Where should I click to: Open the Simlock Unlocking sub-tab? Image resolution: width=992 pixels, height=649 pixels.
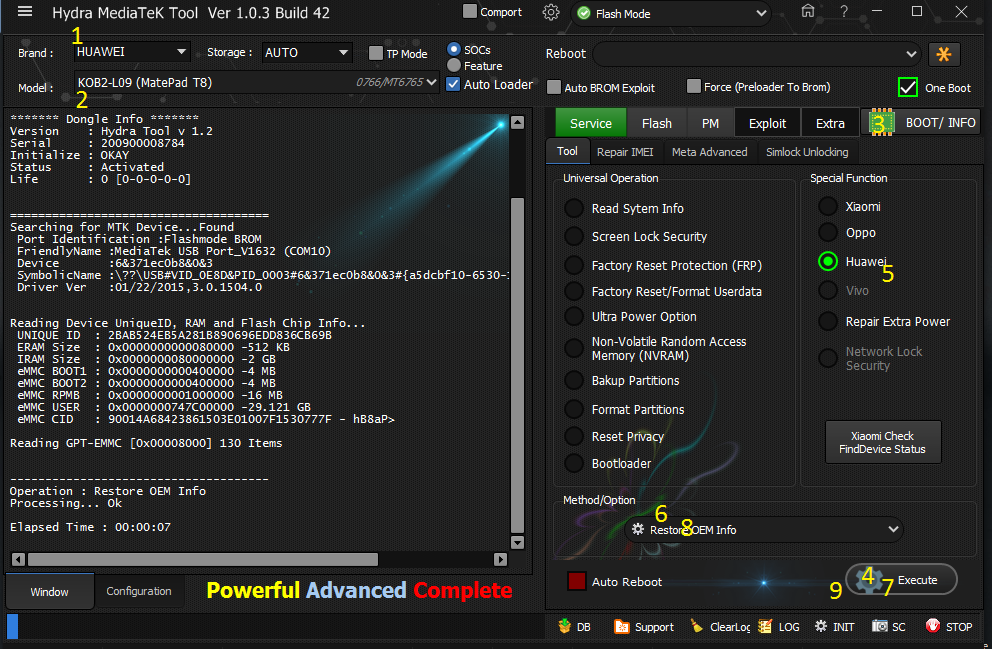click(807, 152)
